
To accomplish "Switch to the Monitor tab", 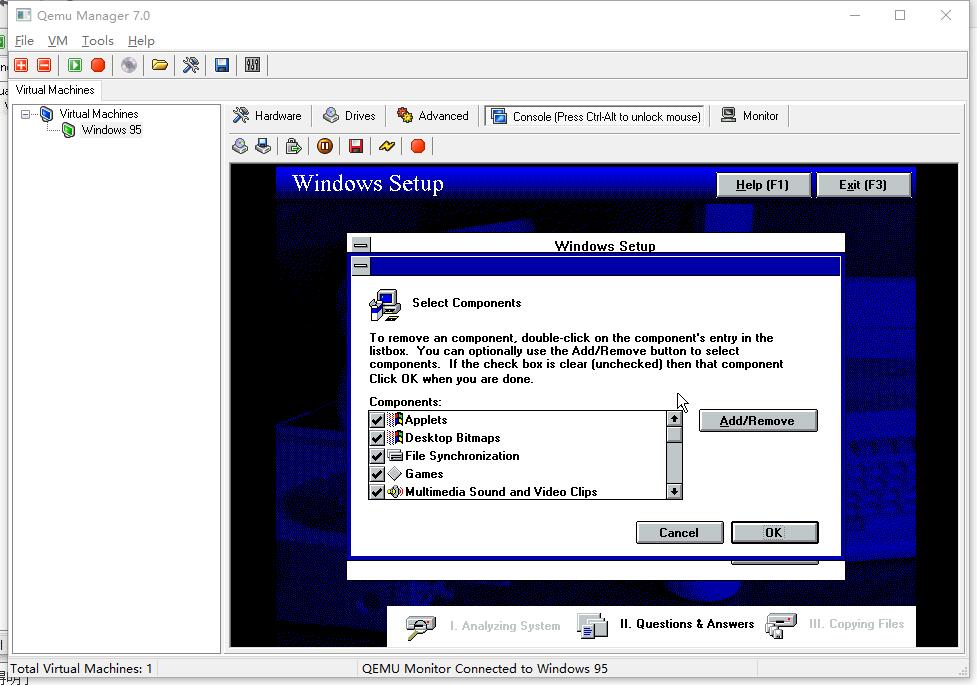I will [x=750, y=116].
